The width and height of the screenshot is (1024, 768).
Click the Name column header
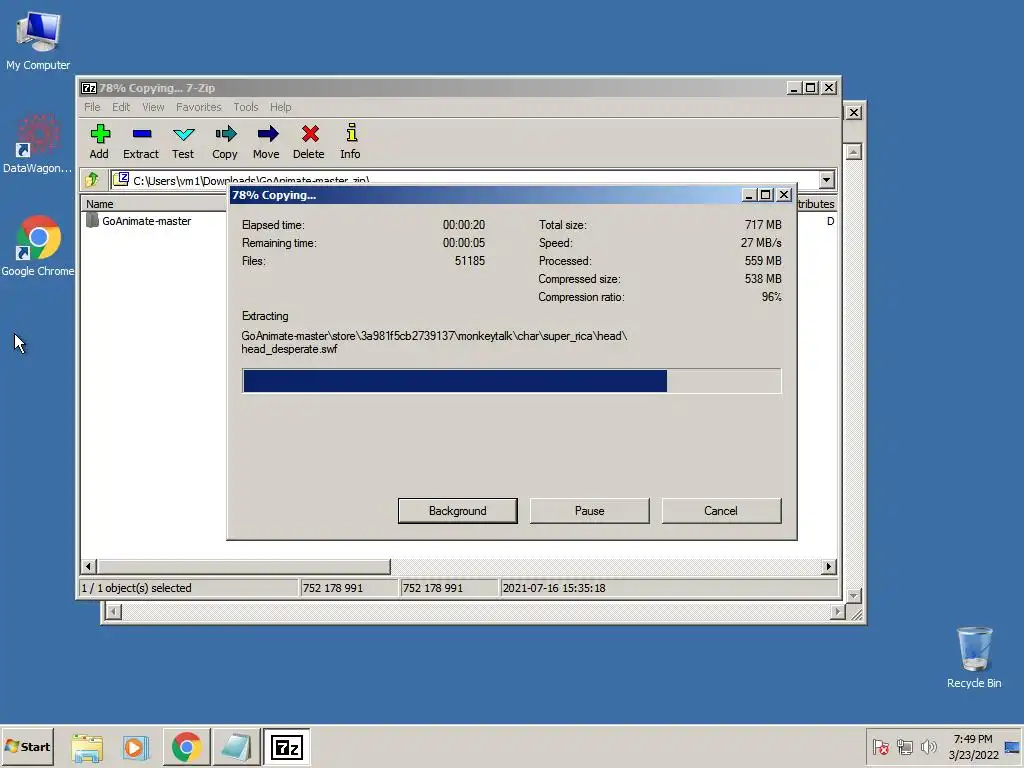(153, 204)
